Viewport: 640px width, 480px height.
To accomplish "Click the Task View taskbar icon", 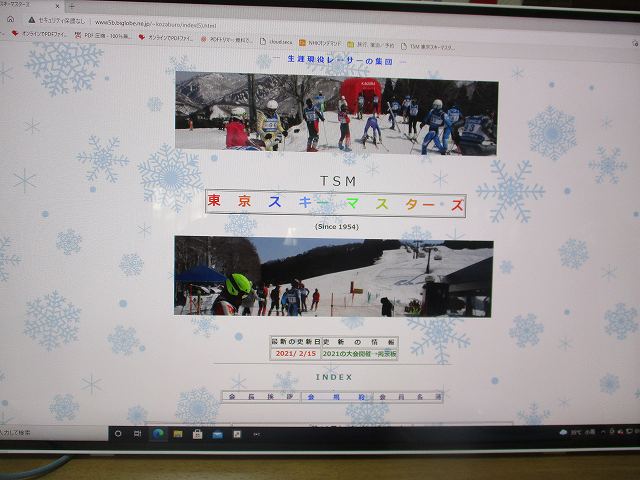I will (x=137, y=433).
